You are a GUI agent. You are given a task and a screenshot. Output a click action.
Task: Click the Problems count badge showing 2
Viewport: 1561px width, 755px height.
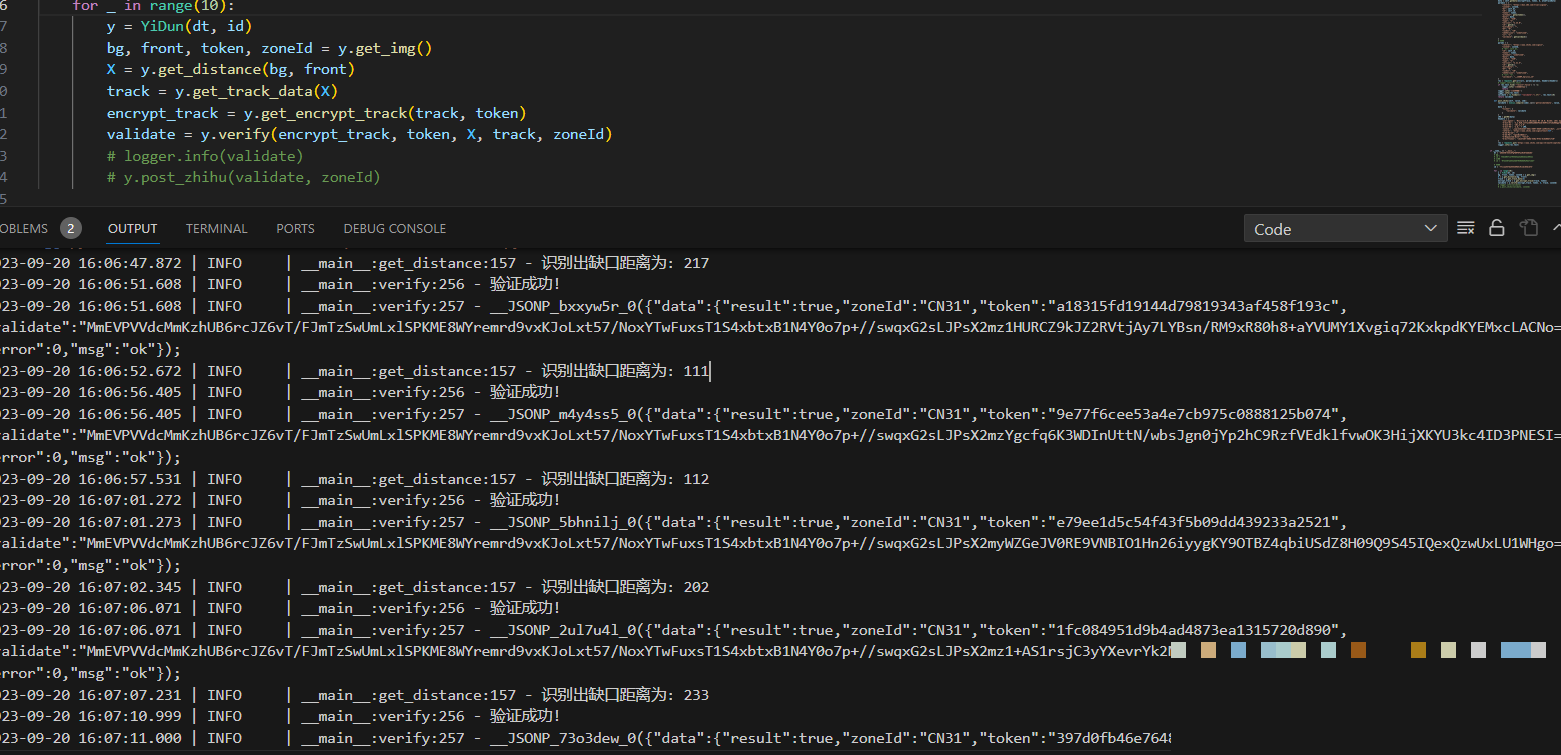point(70,228)
